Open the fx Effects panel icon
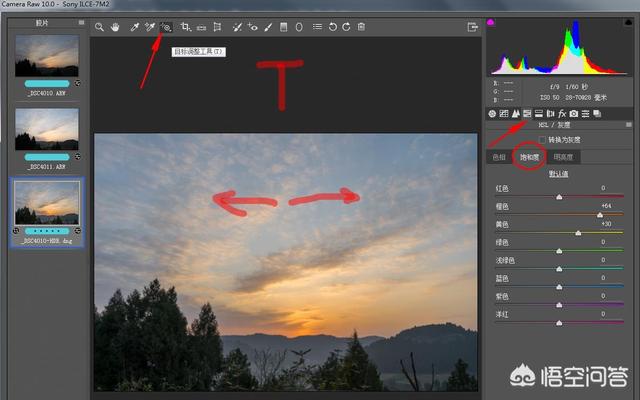 coord(562,114)
